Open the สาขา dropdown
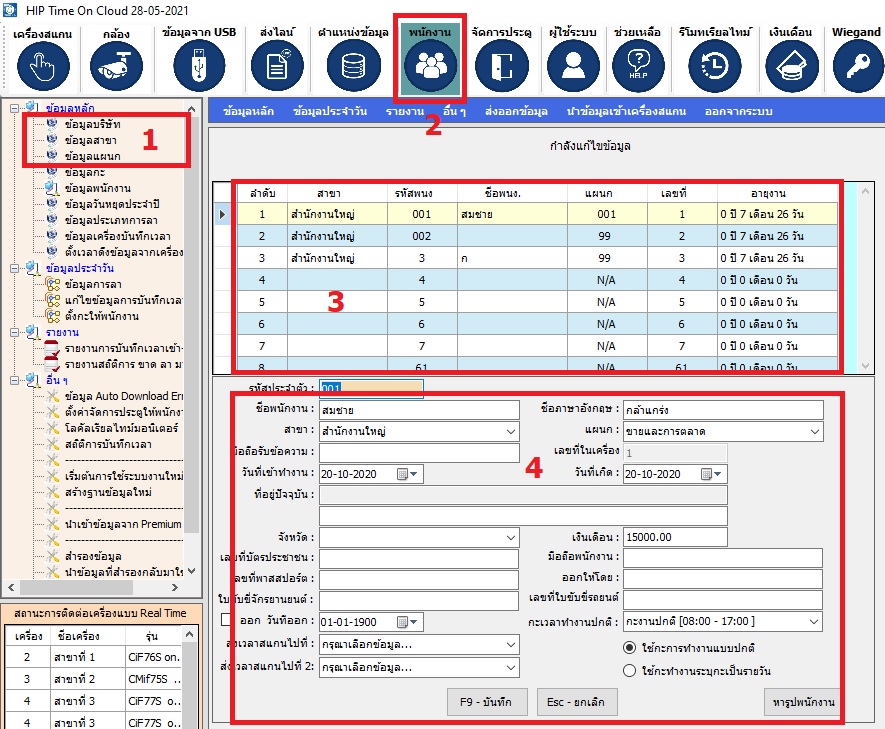 coord(510,432)
